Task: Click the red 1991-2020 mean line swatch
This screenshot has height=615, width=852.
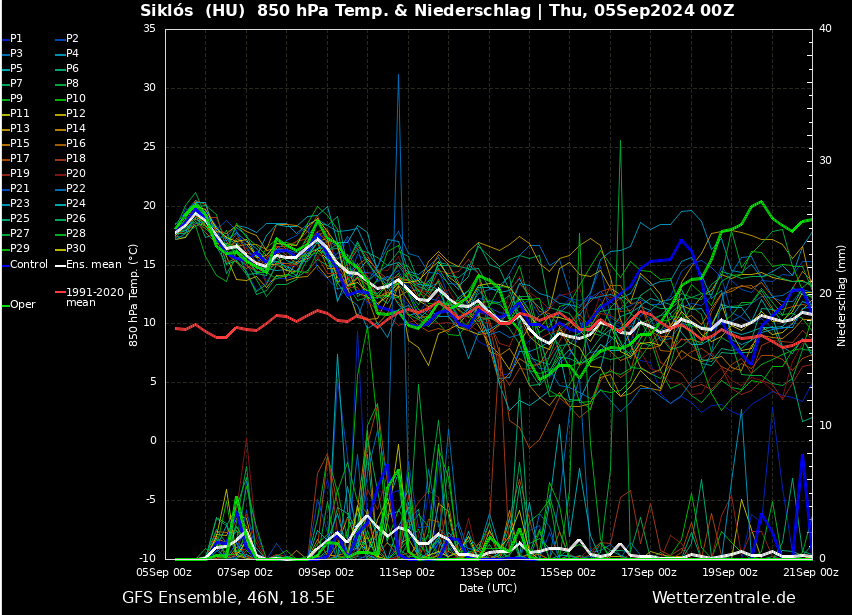Action: [x=59, y=292]
